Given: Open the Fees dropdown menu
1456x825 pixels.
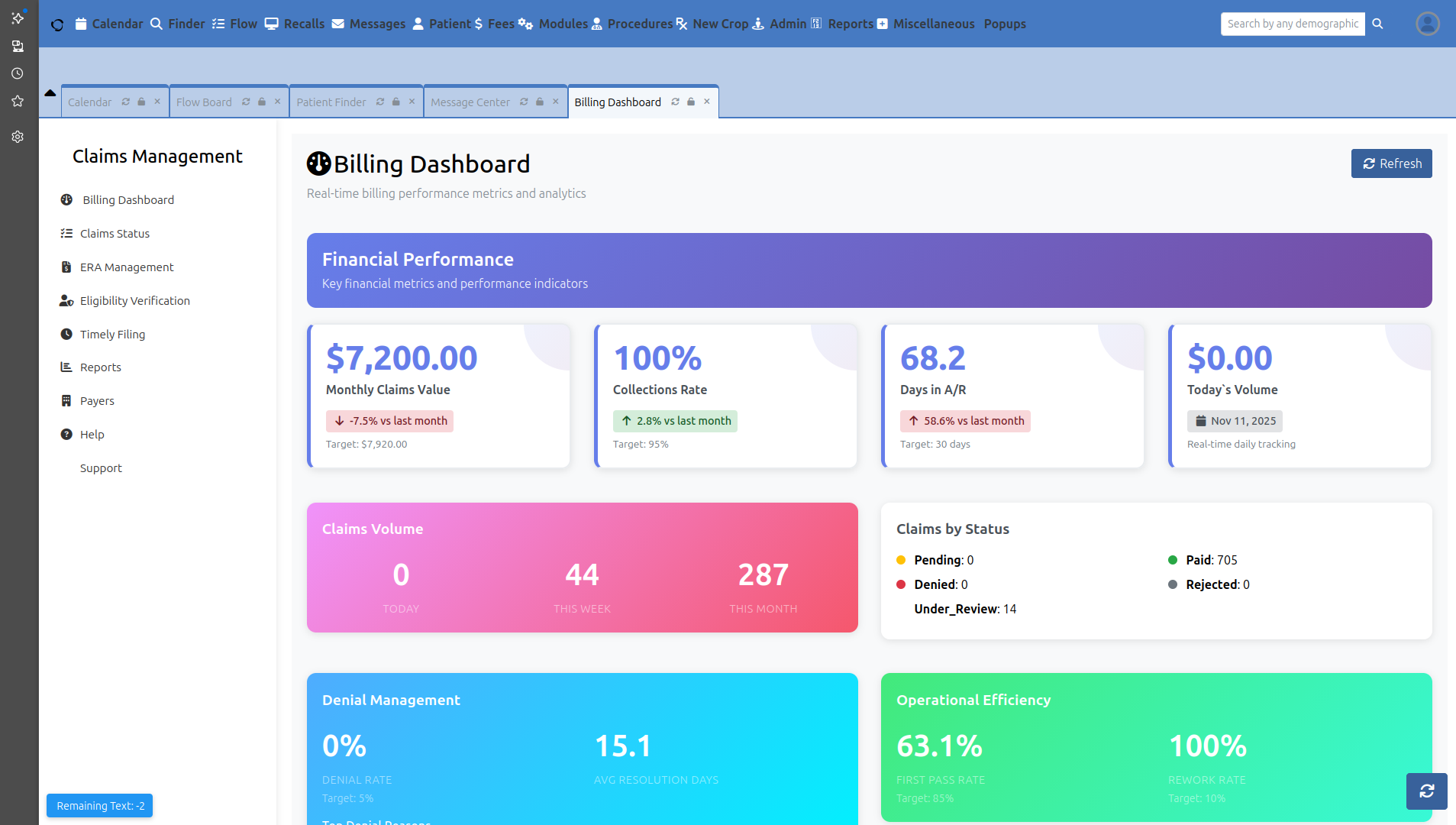Looking at the screenshot, I should (x=494, y=24).
